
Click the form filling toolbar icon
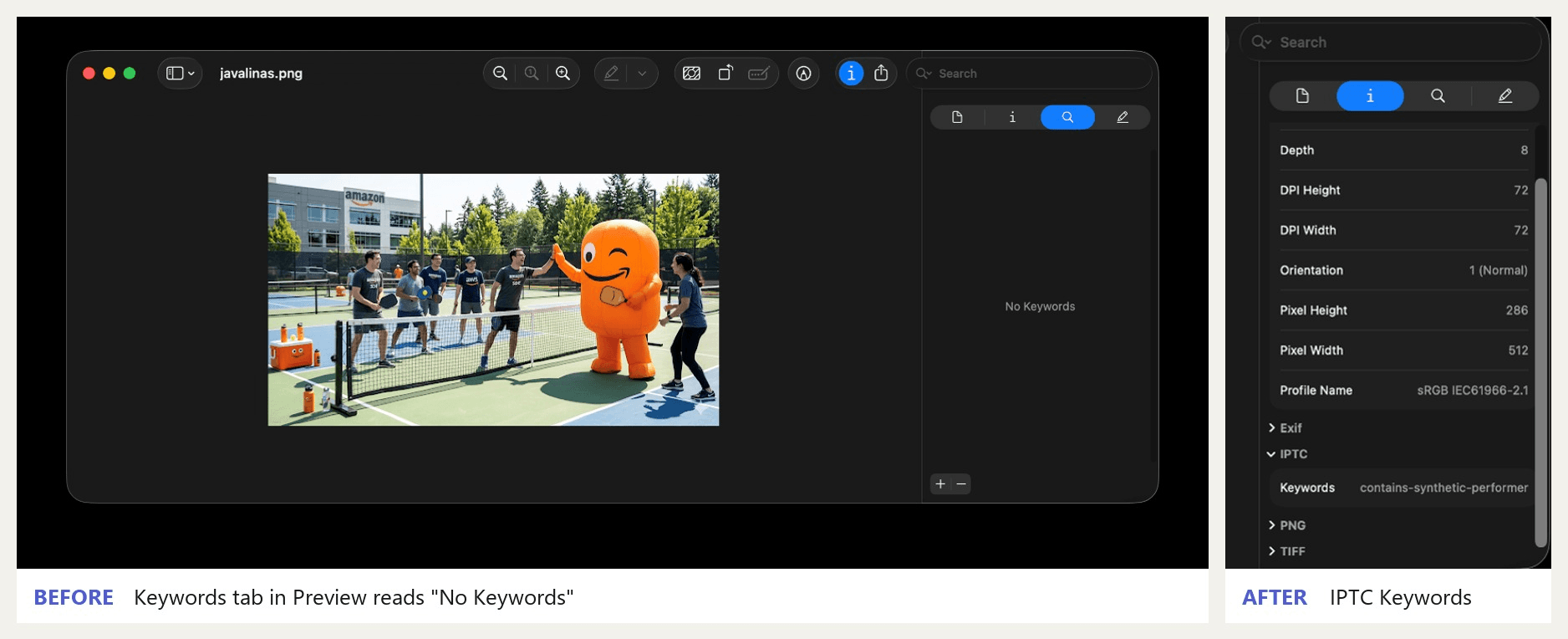tap(759, 74)
